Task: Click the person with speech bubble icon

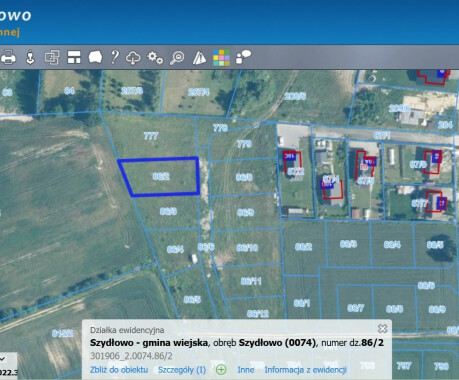Action: coord(243,57)
